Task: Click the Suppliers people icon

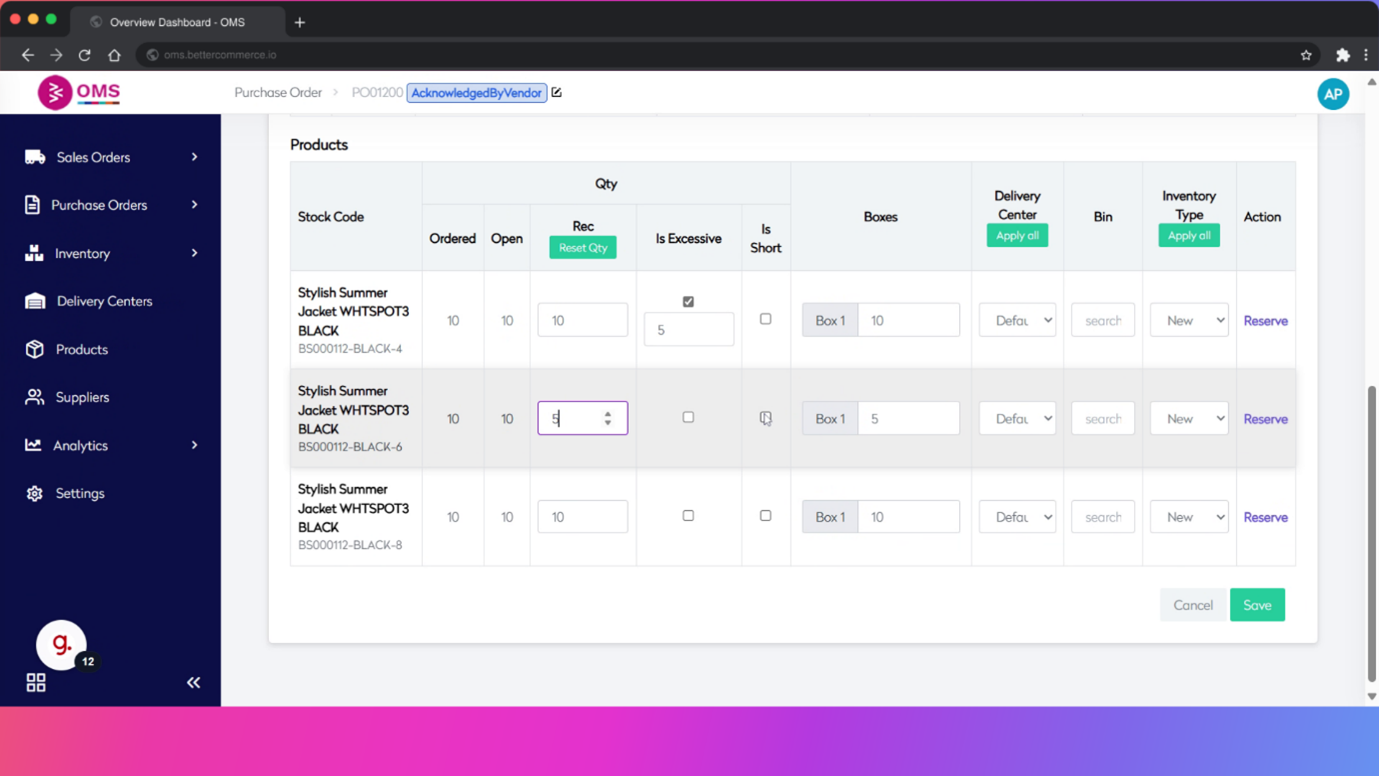Action: pyautogui.click(x=35, y=397)
